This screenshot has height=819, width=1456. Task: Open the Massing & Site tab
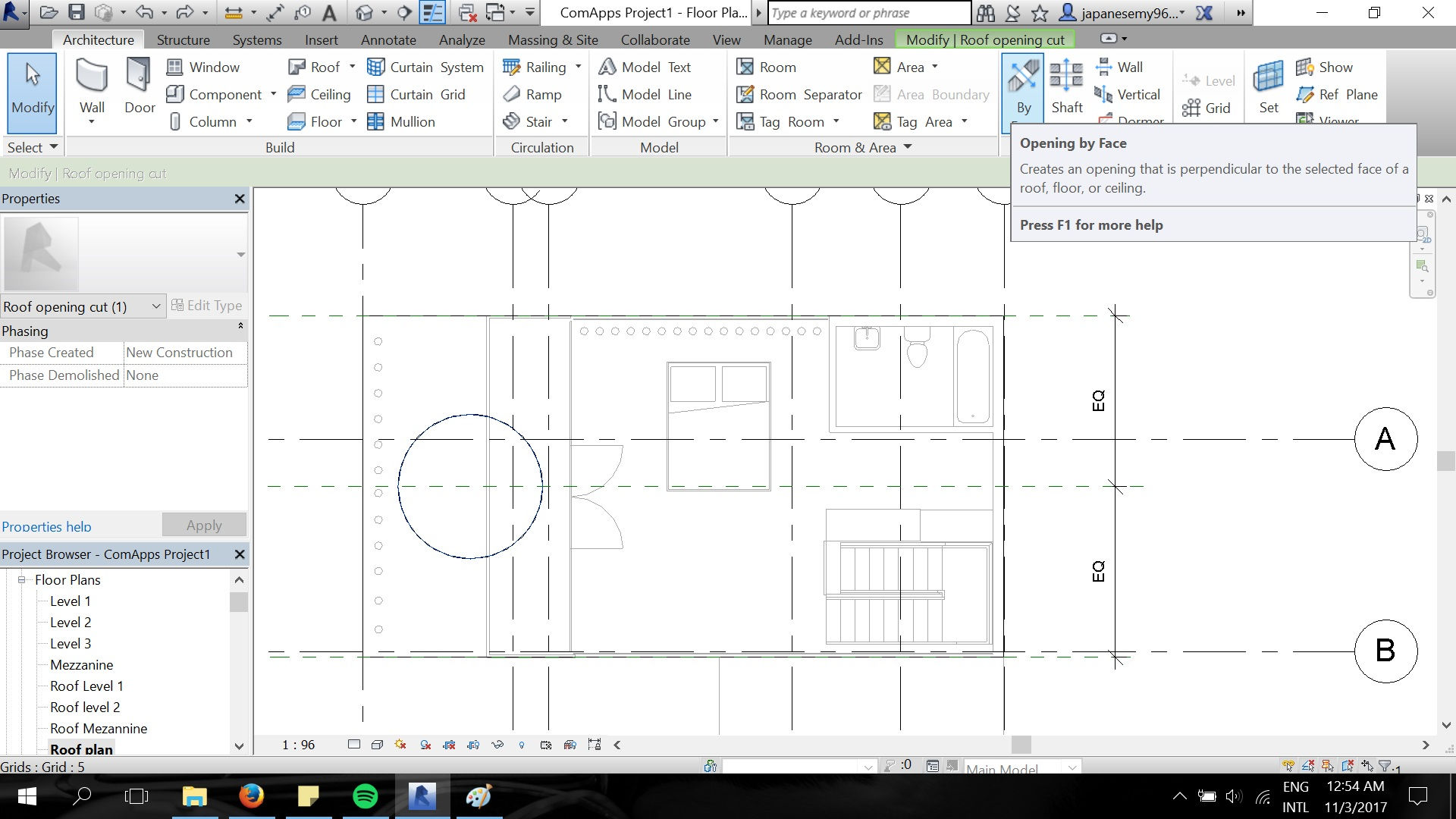tap(553, 39)
